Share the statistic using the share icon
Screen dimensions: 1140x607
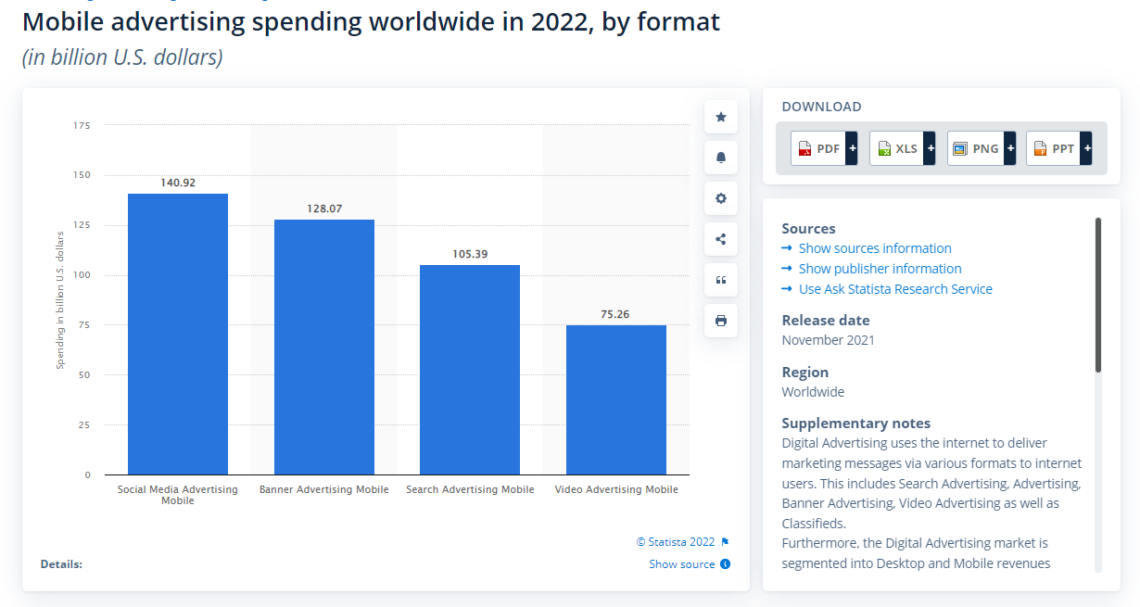720,238
